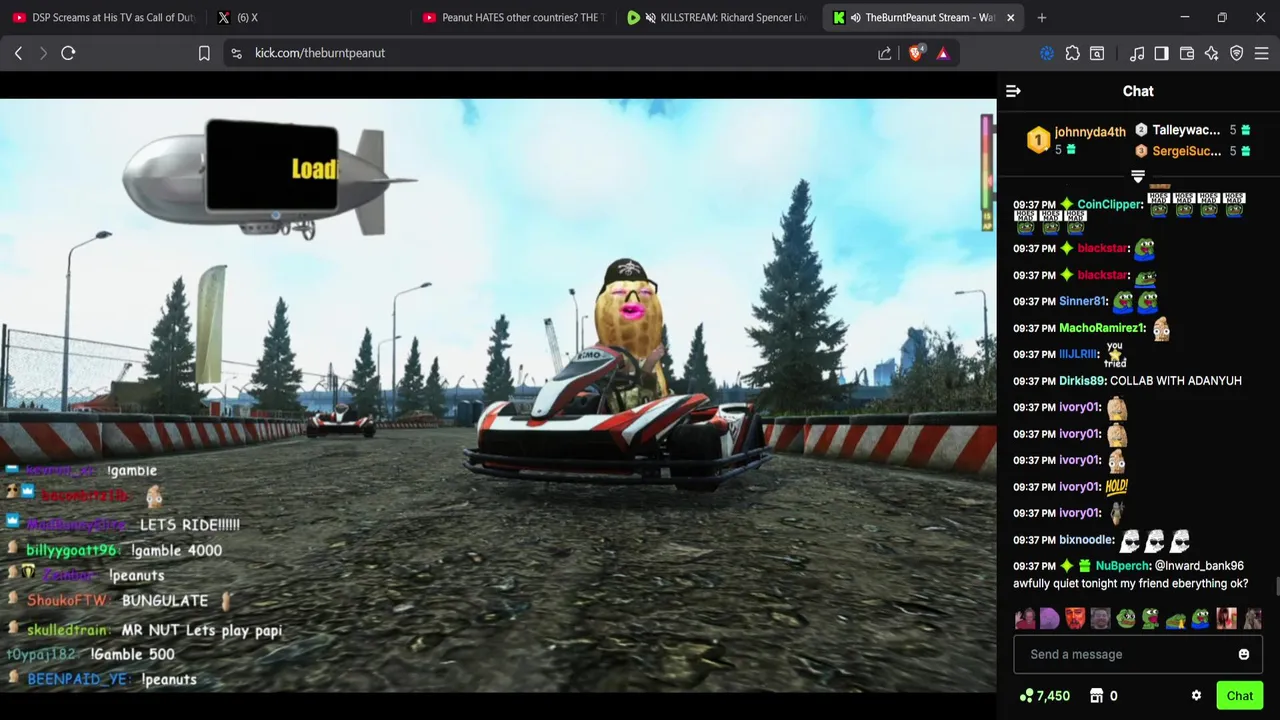The width and height of the screenshot is (1280, 720).
Task: Open Talleywac... leaderboard entry
Action: (1192, 130)
